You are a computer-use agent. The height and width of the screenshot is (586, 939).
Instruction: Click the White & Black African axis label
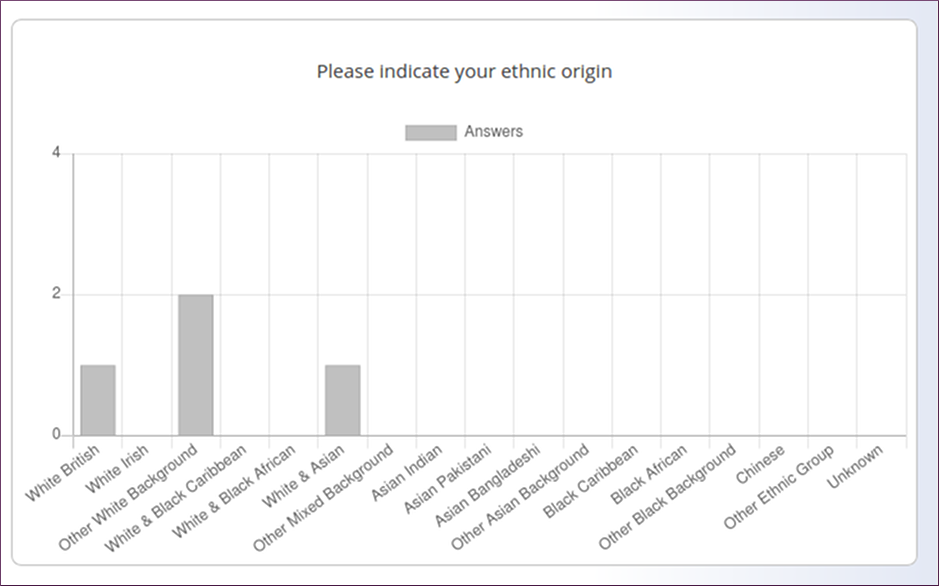click(x=234, y=491)
